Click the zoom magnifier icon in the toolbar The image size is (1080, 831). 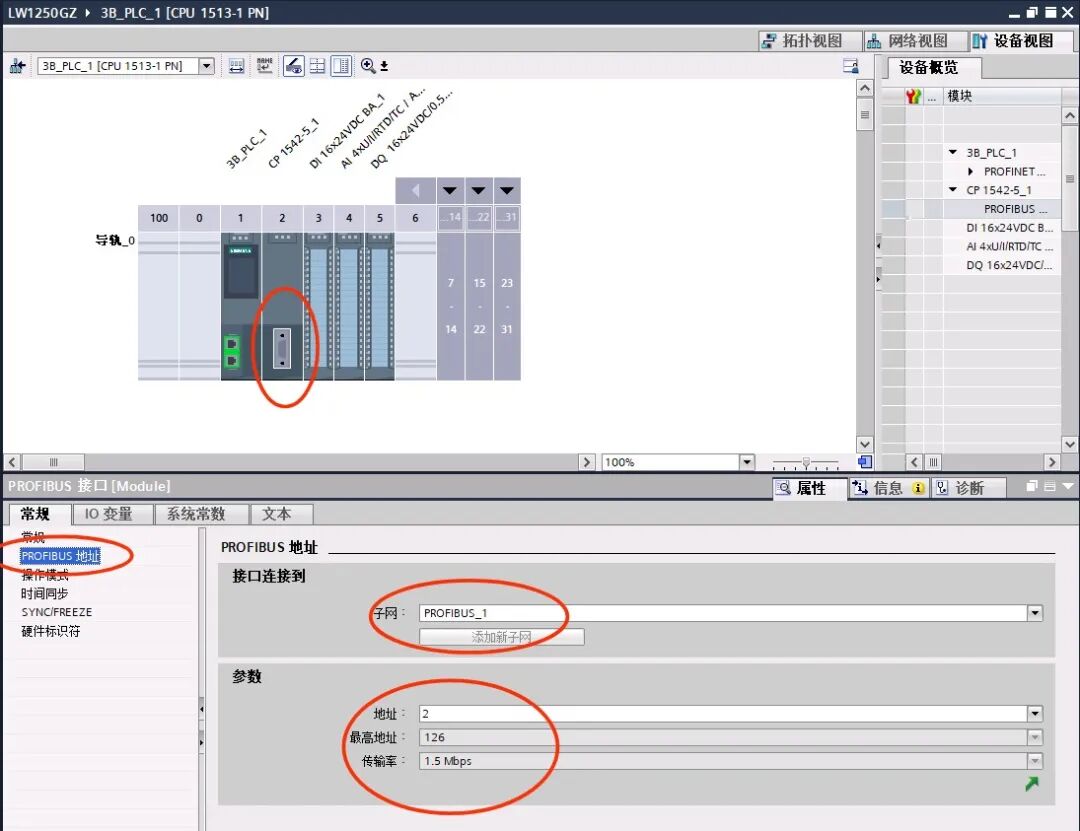pyautogui.click(x=368, y=65)
